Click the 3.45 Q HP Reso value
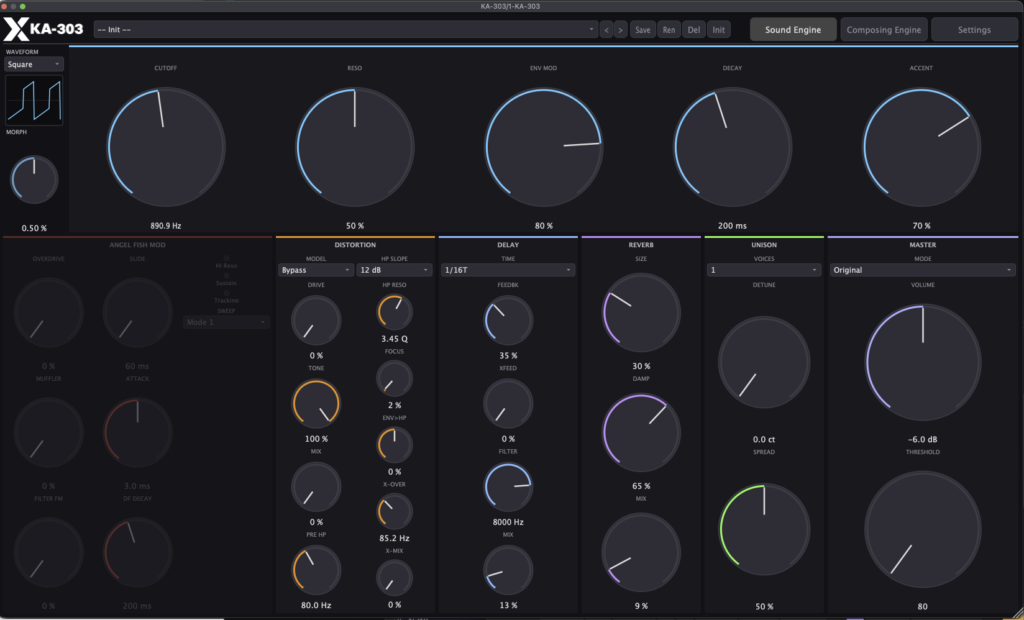Viewport: 1024px width, 620px height. pos(394,339)
